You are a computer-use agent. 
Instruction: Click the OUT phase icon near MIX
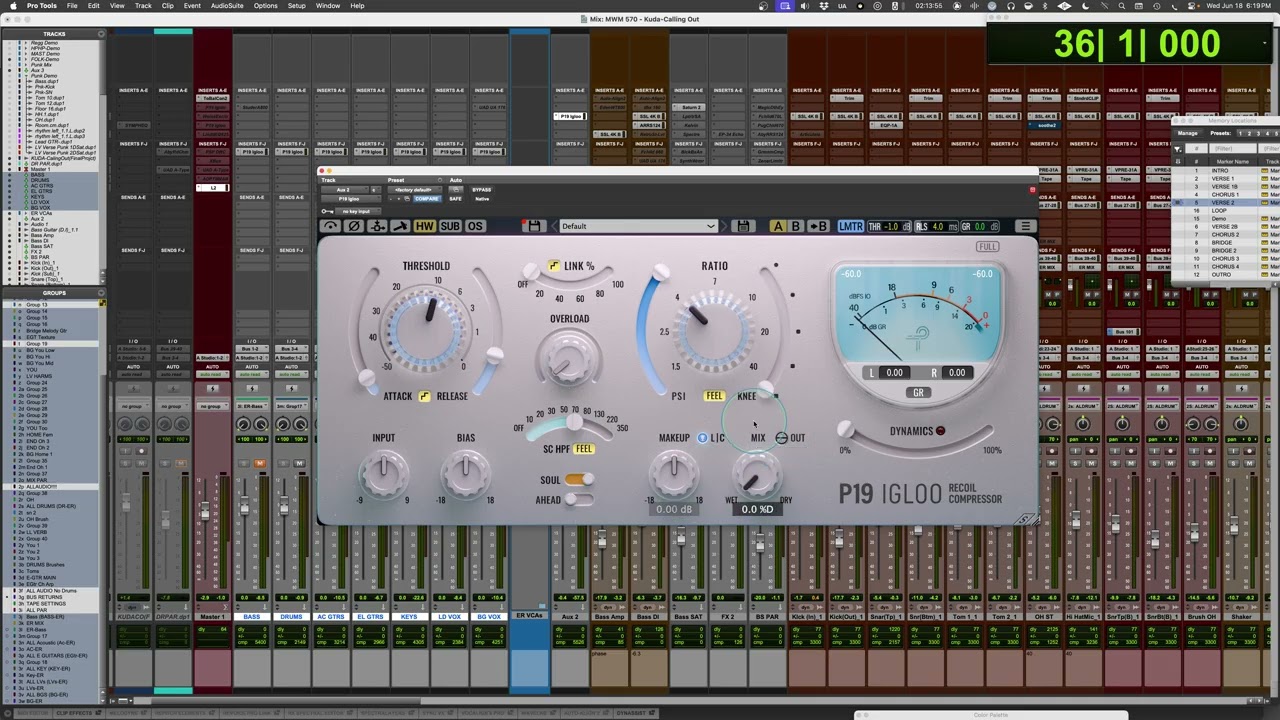coord(781,438)
